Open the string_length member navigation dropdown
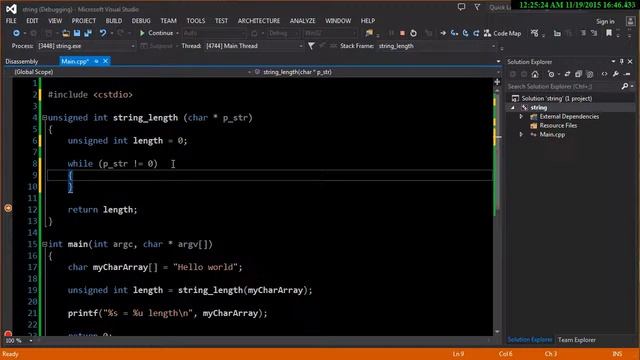Image resolution: width=640 pixels, height=360 pixels. 377,72
